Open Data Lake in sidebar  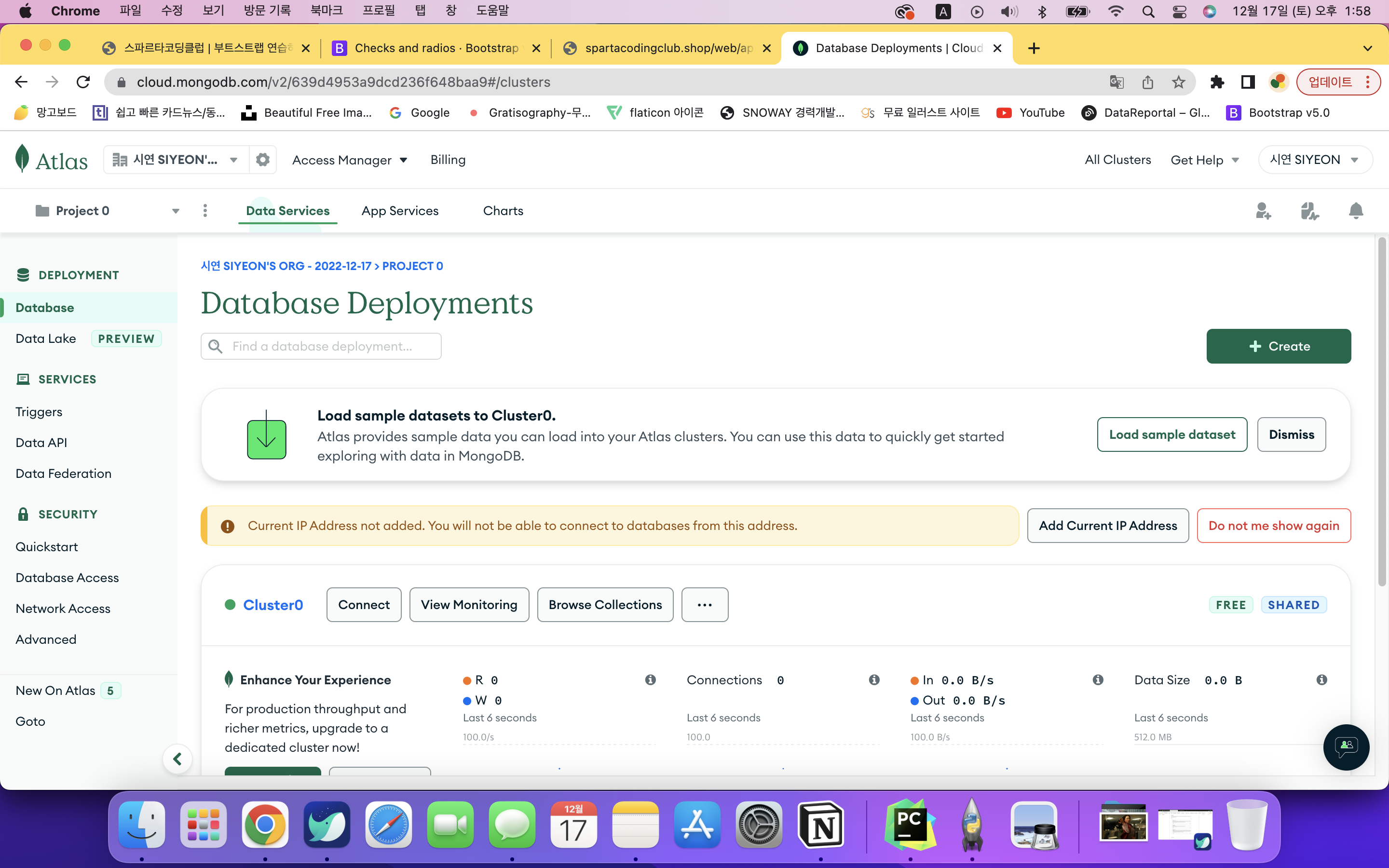(x=46, y=339)
